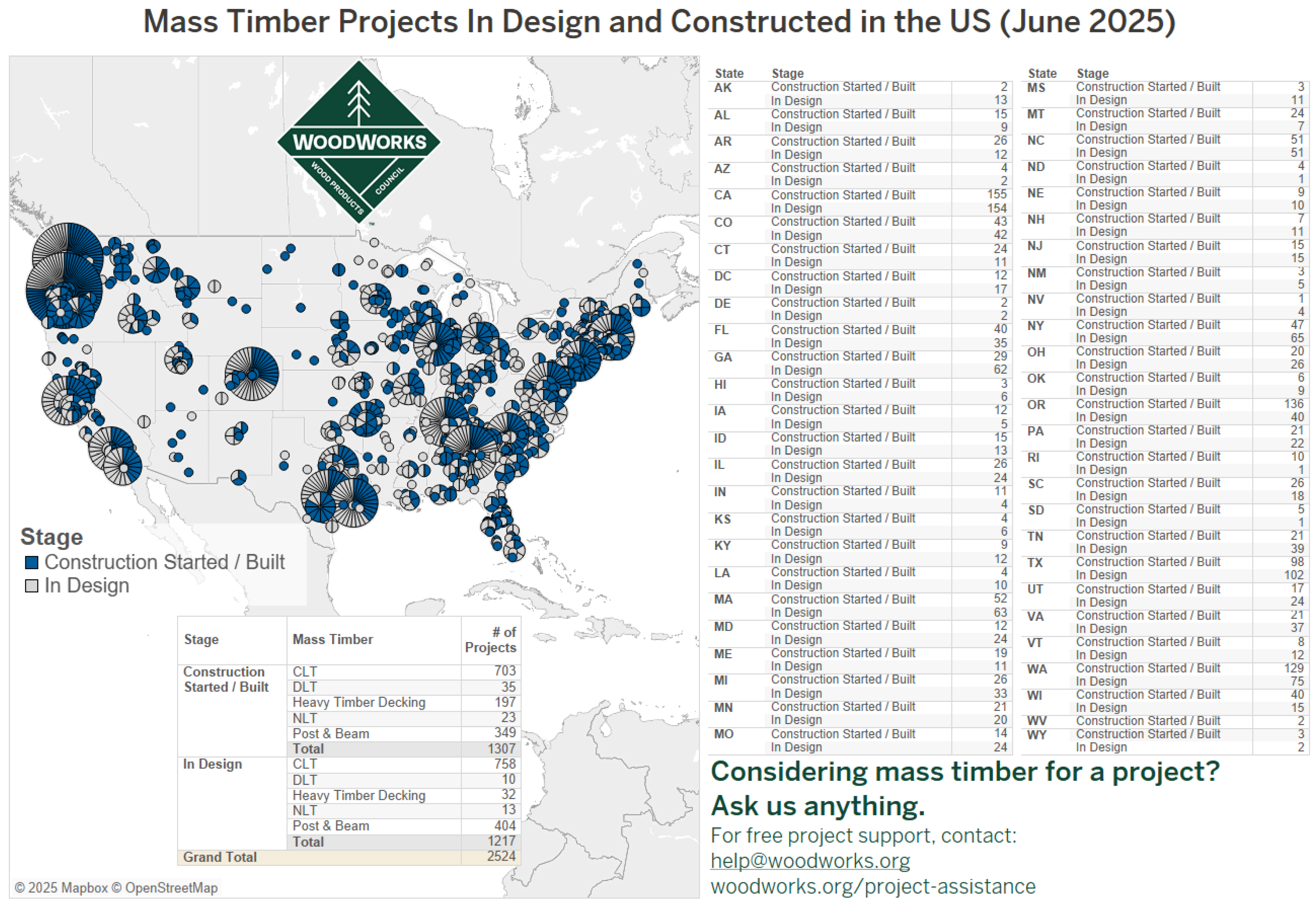1316x909 pixels.
Task: Select the OR Construction Started value 136
Action: pos(1293,404)
